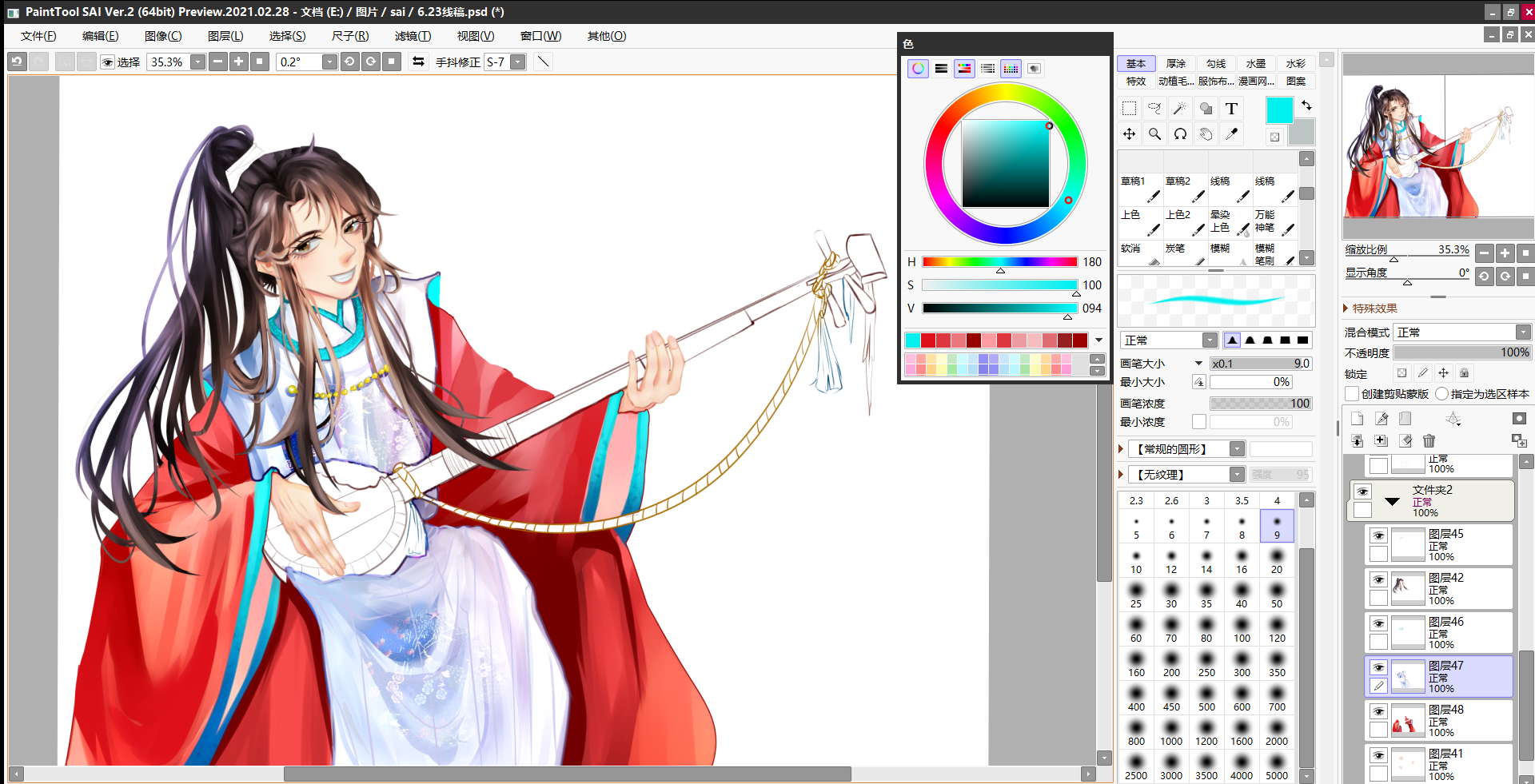1535x784 pixels.
Task: Open the 视图(V) menu
Action: [475, 36]
